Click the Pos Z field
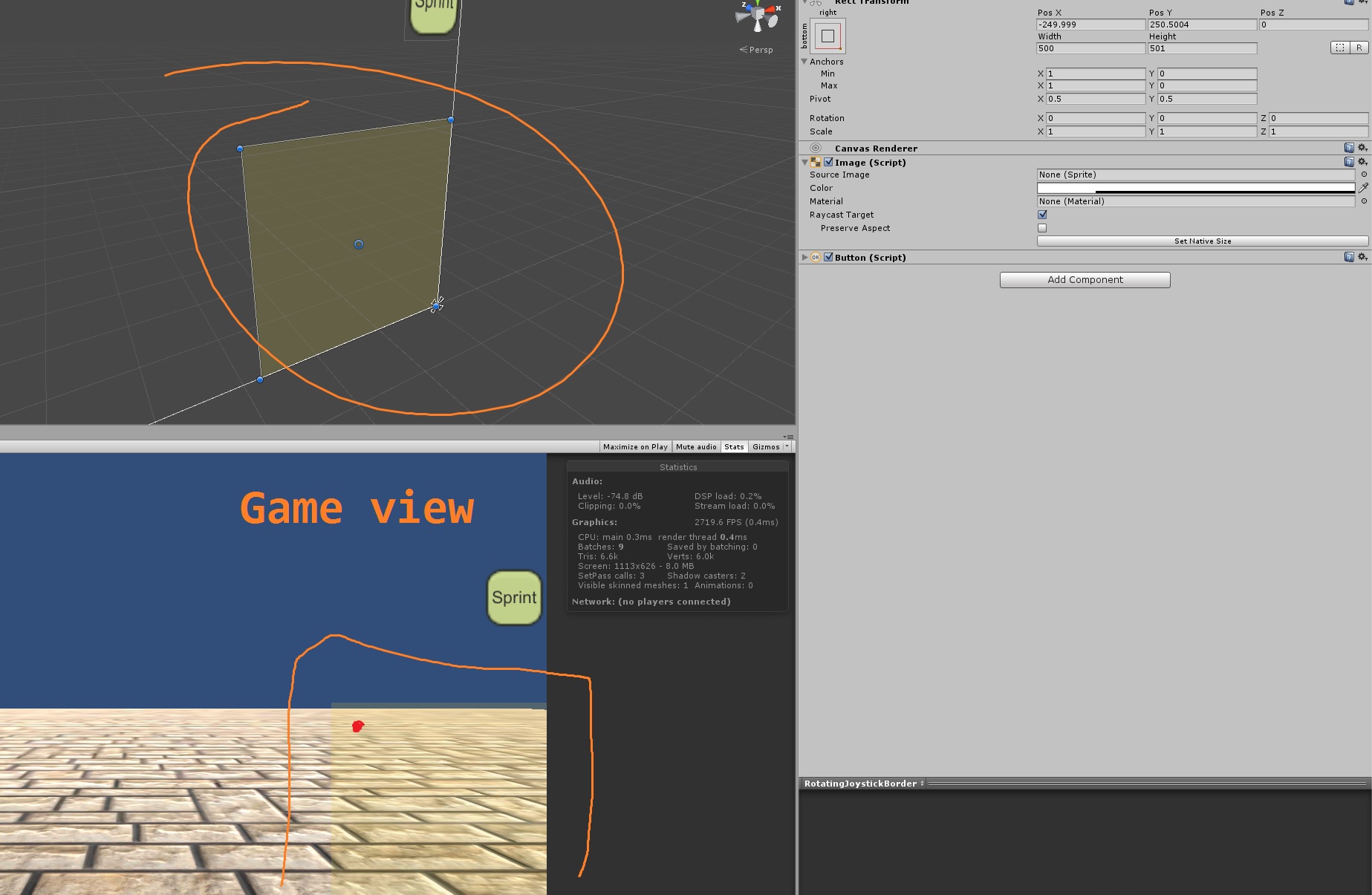Screen dimensions: 1372x895 [x=1313, y=25]
